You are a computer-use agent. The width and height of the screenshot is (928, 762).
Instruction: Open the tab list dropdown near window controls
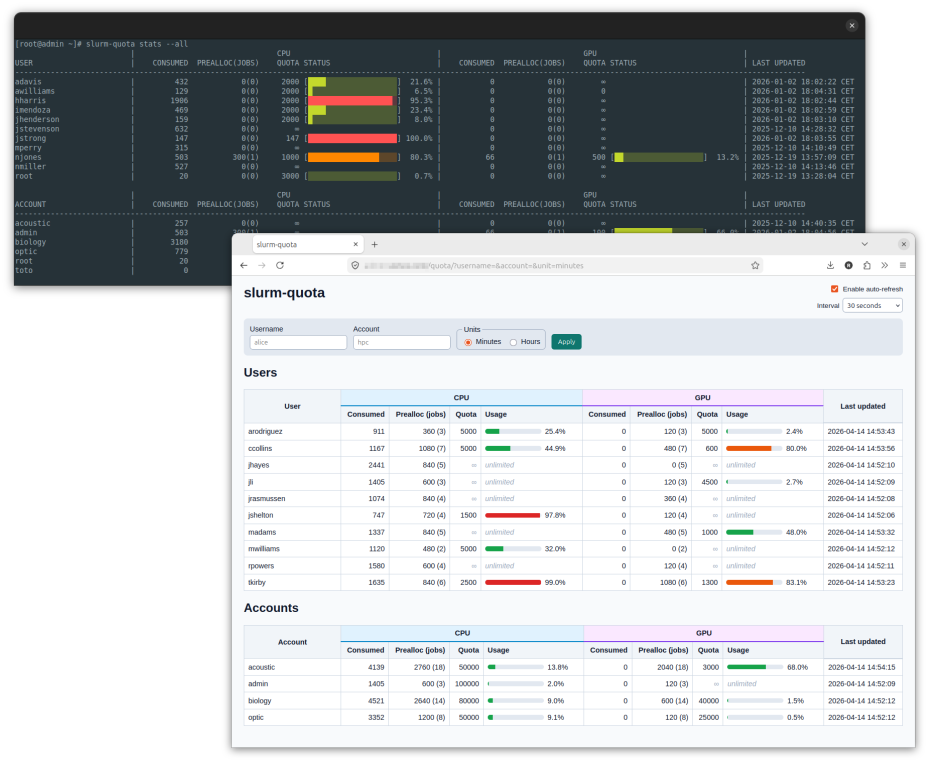865,243
